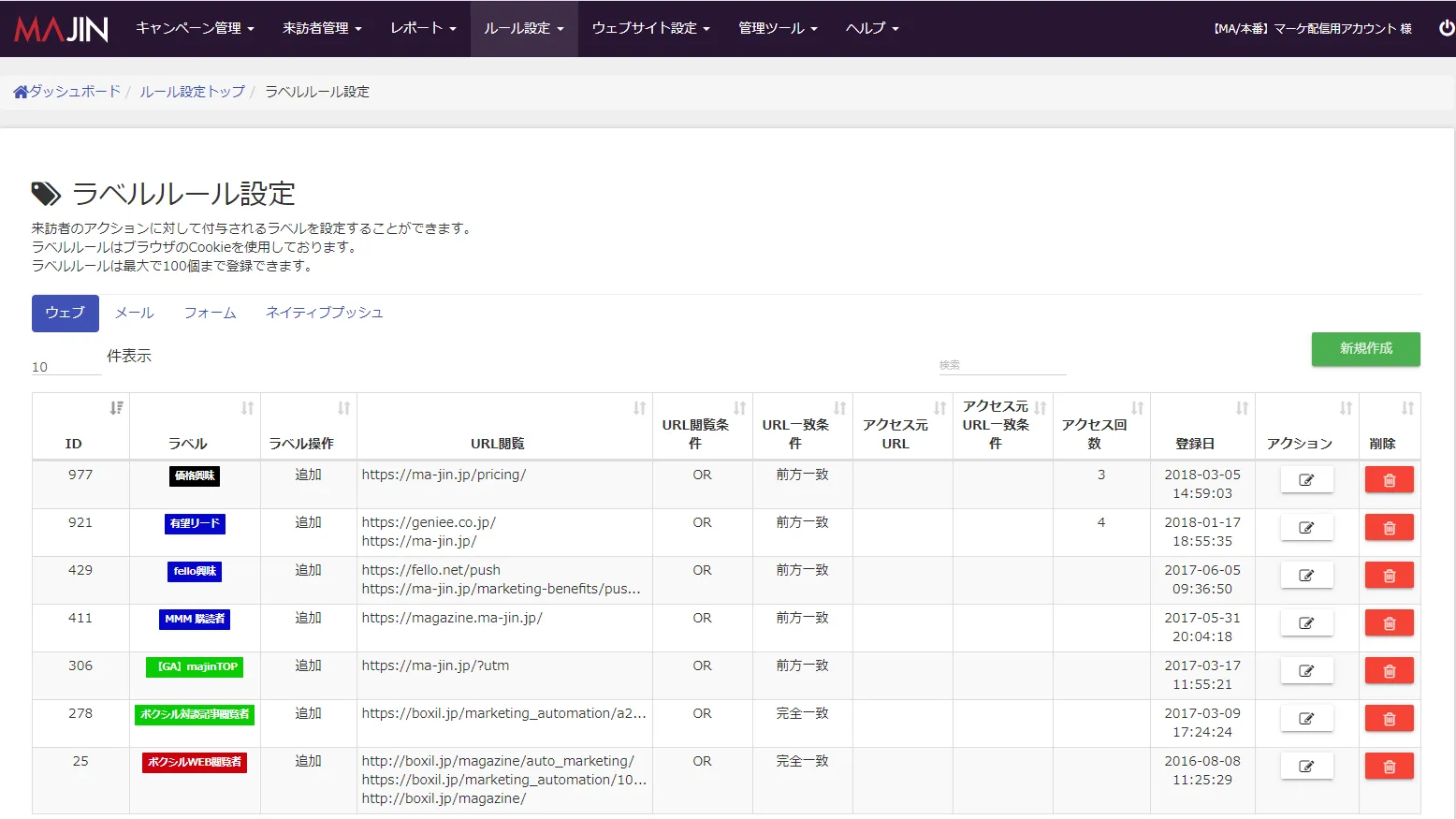The image size is (1456, 819).
Task: Click the date 2016-08-08 11:25:29
Action: [1202, 770]
